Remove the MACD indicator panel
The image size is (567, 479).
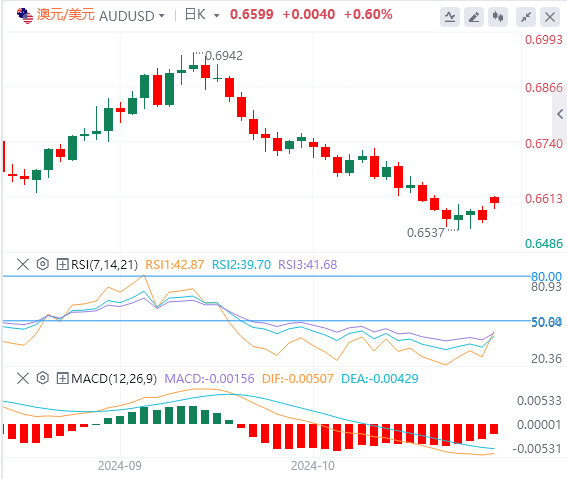(x=23, y=378)
